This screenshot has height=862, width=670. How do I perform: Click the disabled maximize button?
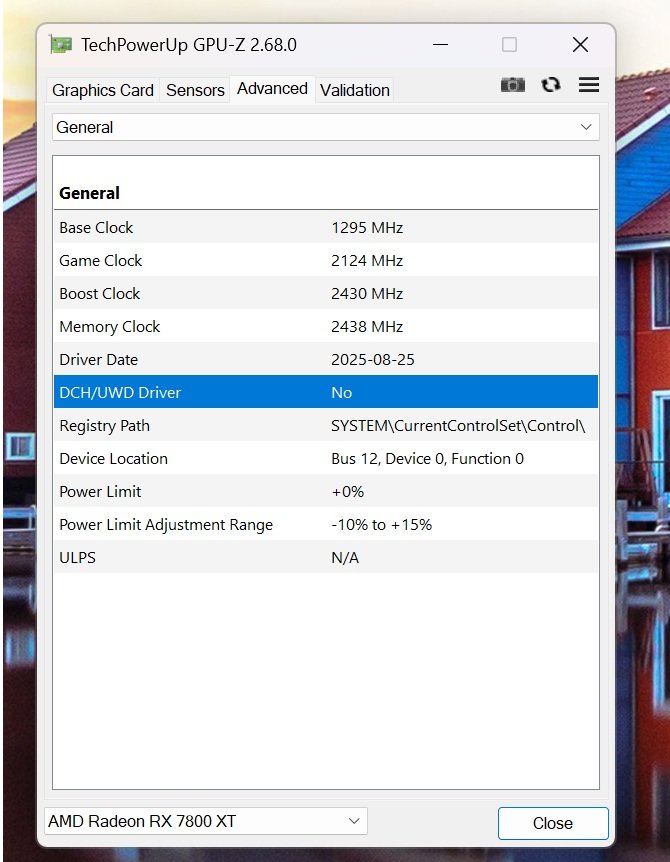(x=510, y=45)
